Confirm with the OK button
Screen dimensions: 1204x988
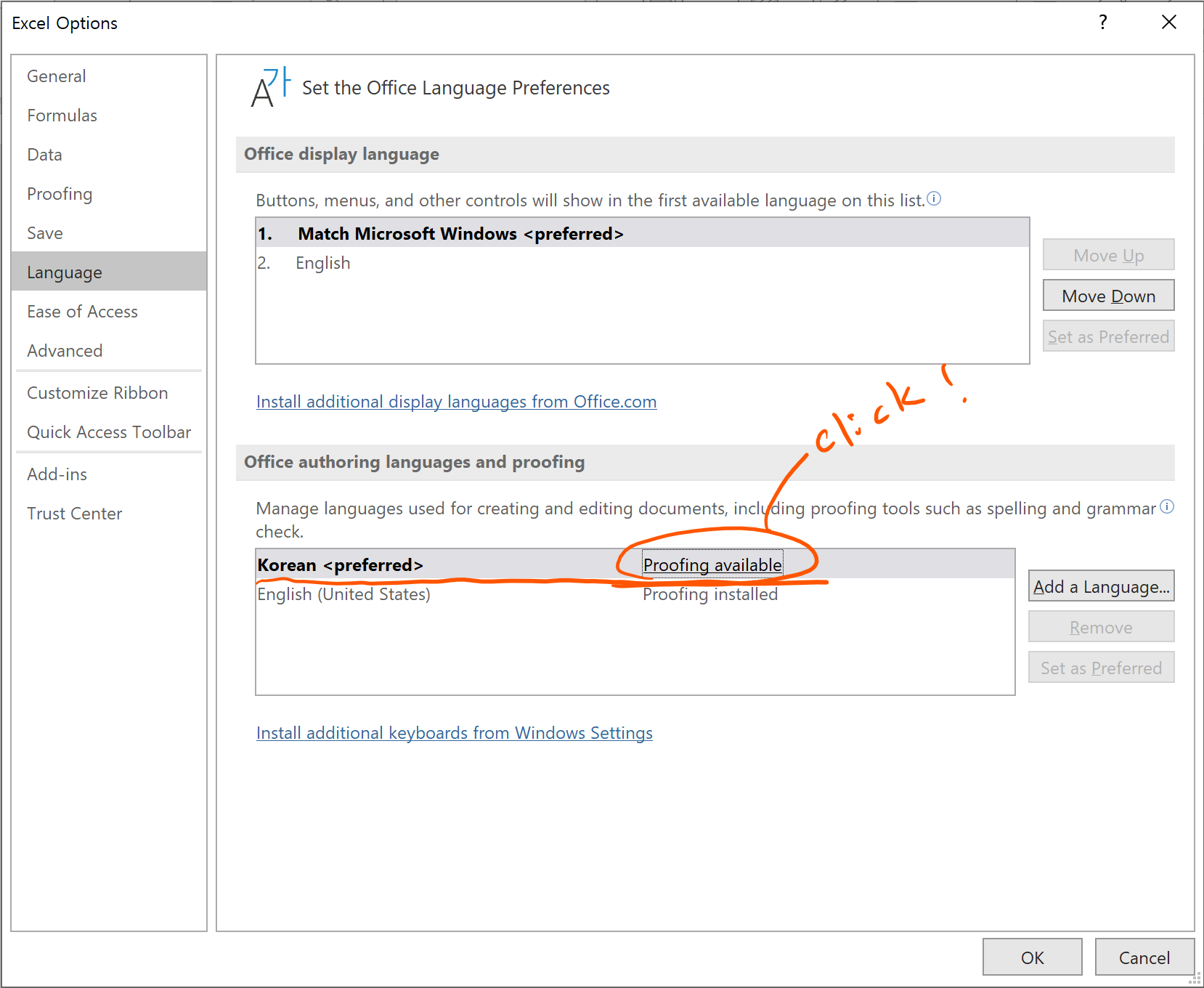click(1032, 957)
